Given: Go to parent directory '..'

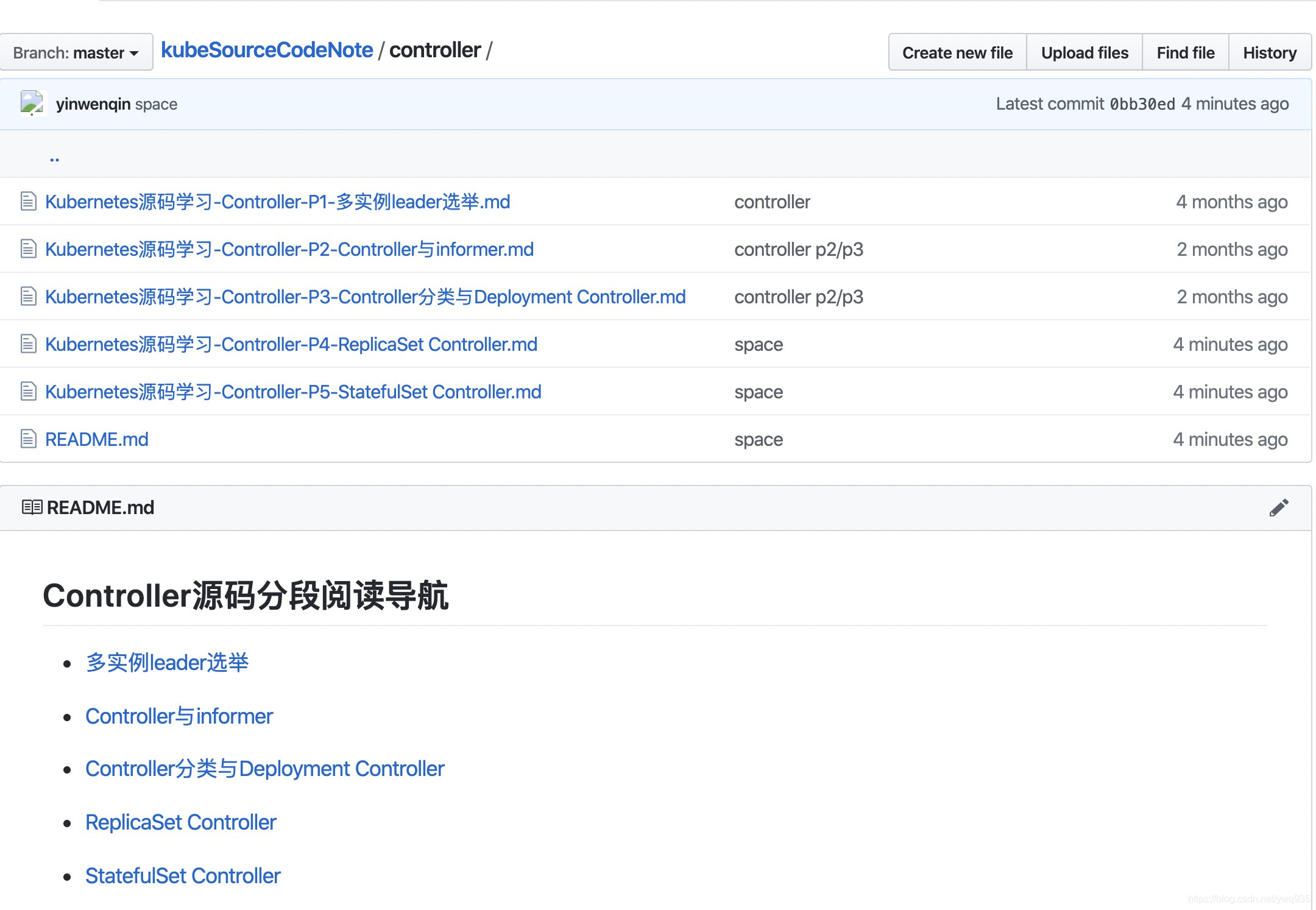Looking at the screenshot, I should [55, 158].
